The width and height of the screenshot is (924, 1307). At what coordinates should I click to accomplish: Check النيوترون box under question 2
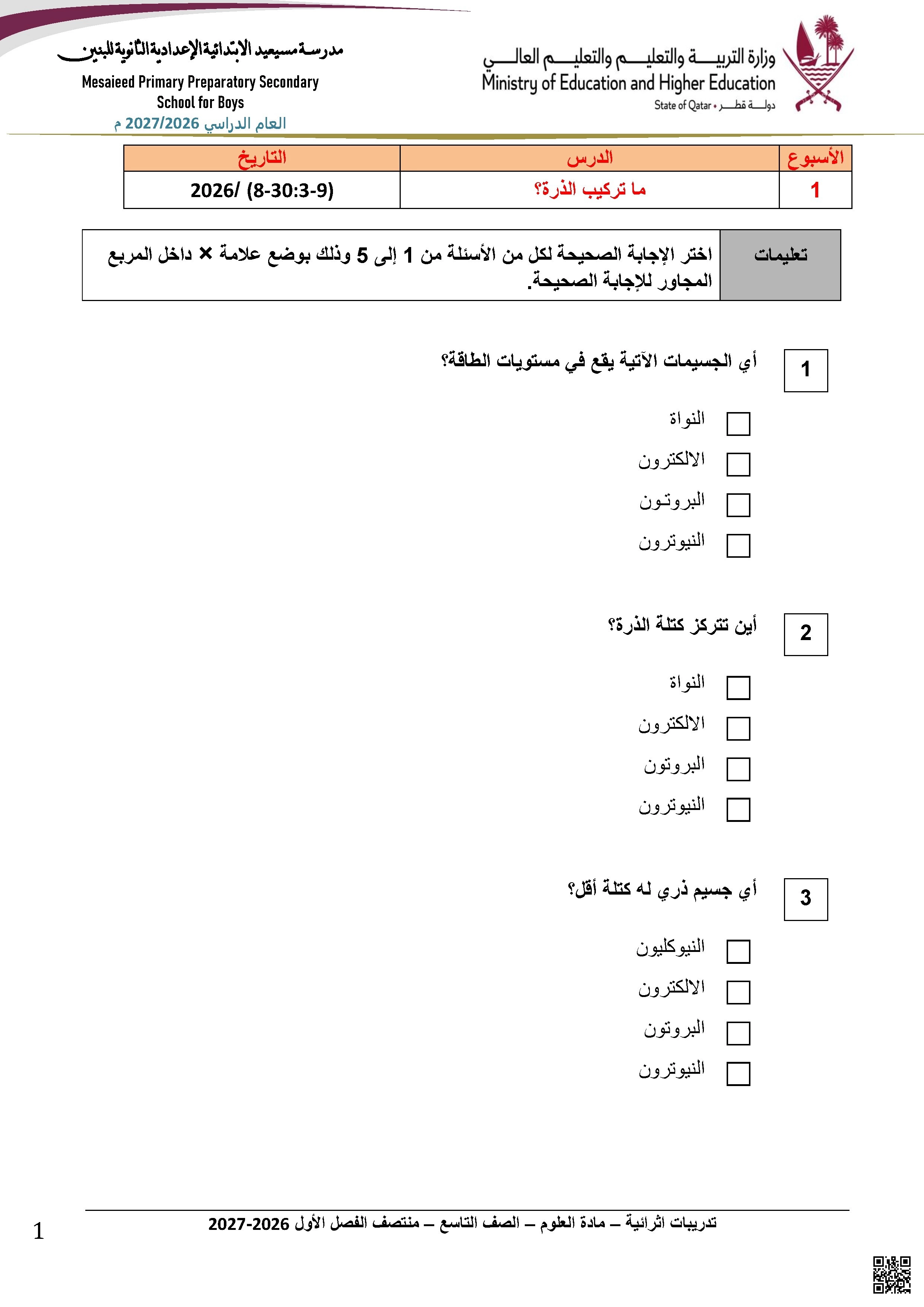click(x=738, y=810)
